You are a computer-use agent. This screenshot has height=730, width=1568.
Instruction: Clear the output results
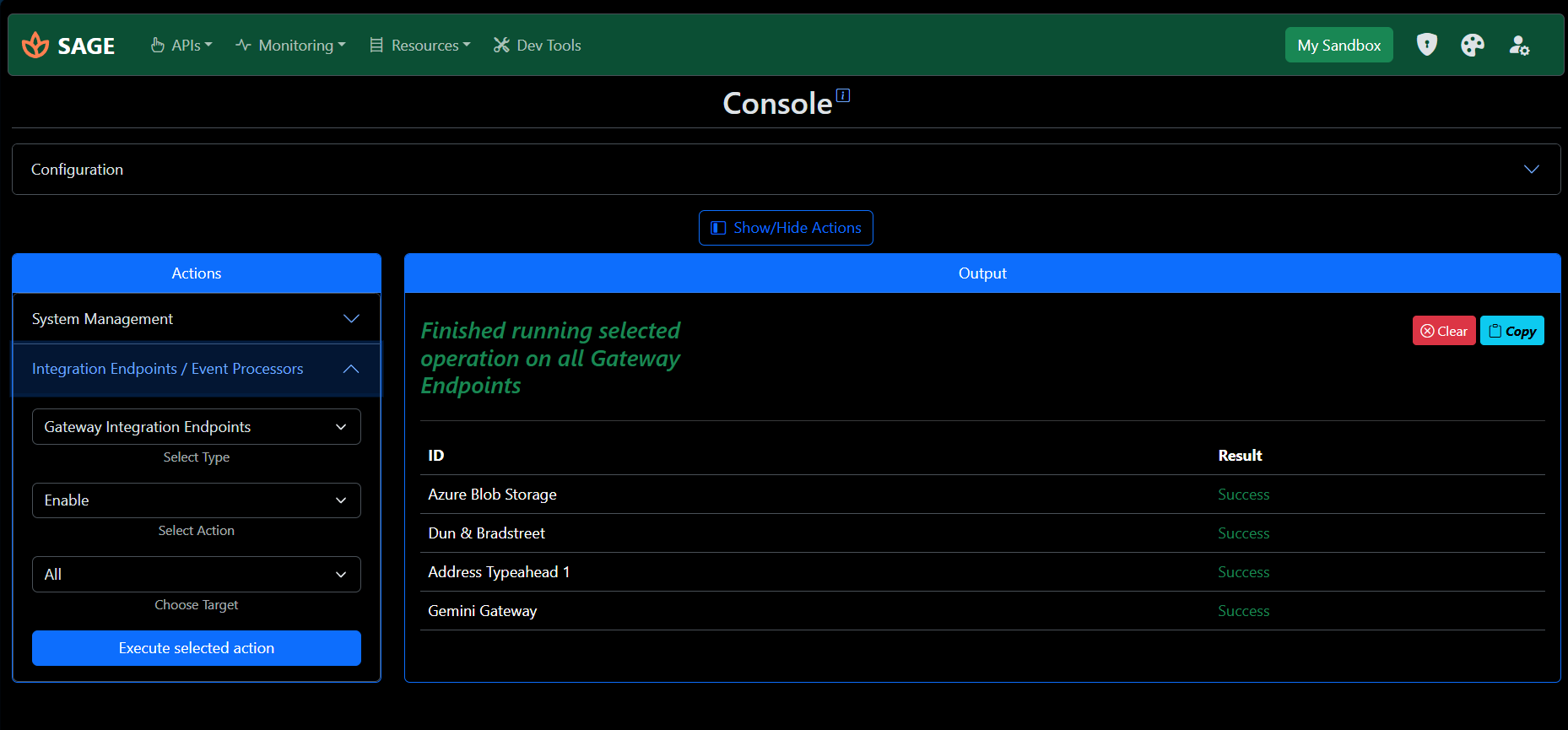pyautogui.click(x=1444, y=331)
